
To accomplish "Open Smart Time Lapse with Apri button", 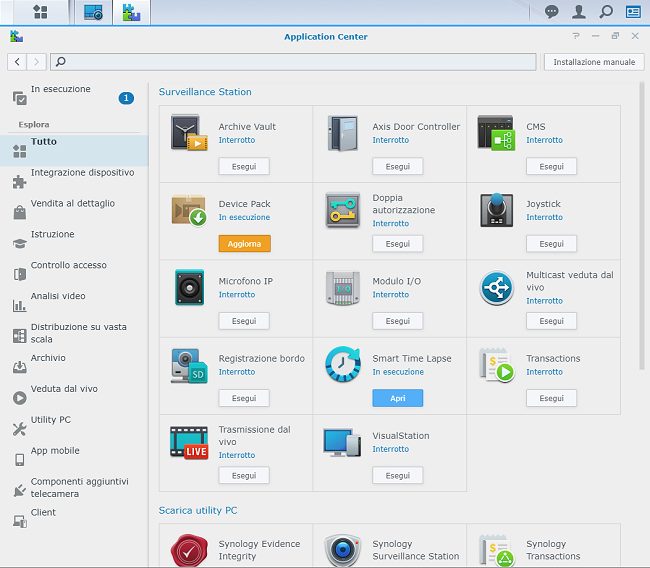I will 398,398.
